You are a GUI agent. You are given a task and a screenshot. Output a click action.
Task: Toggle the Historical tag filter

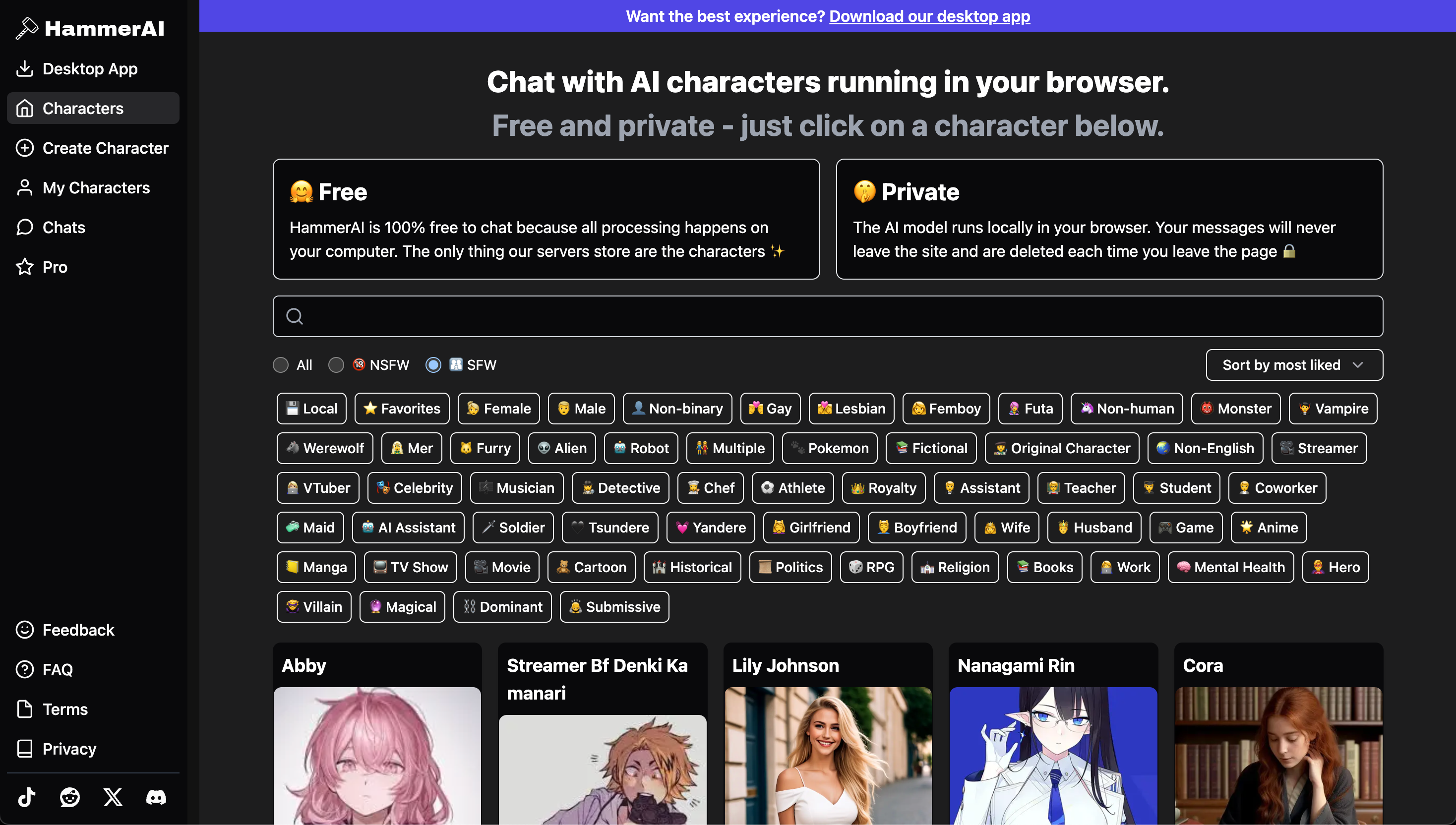point(692,567)
